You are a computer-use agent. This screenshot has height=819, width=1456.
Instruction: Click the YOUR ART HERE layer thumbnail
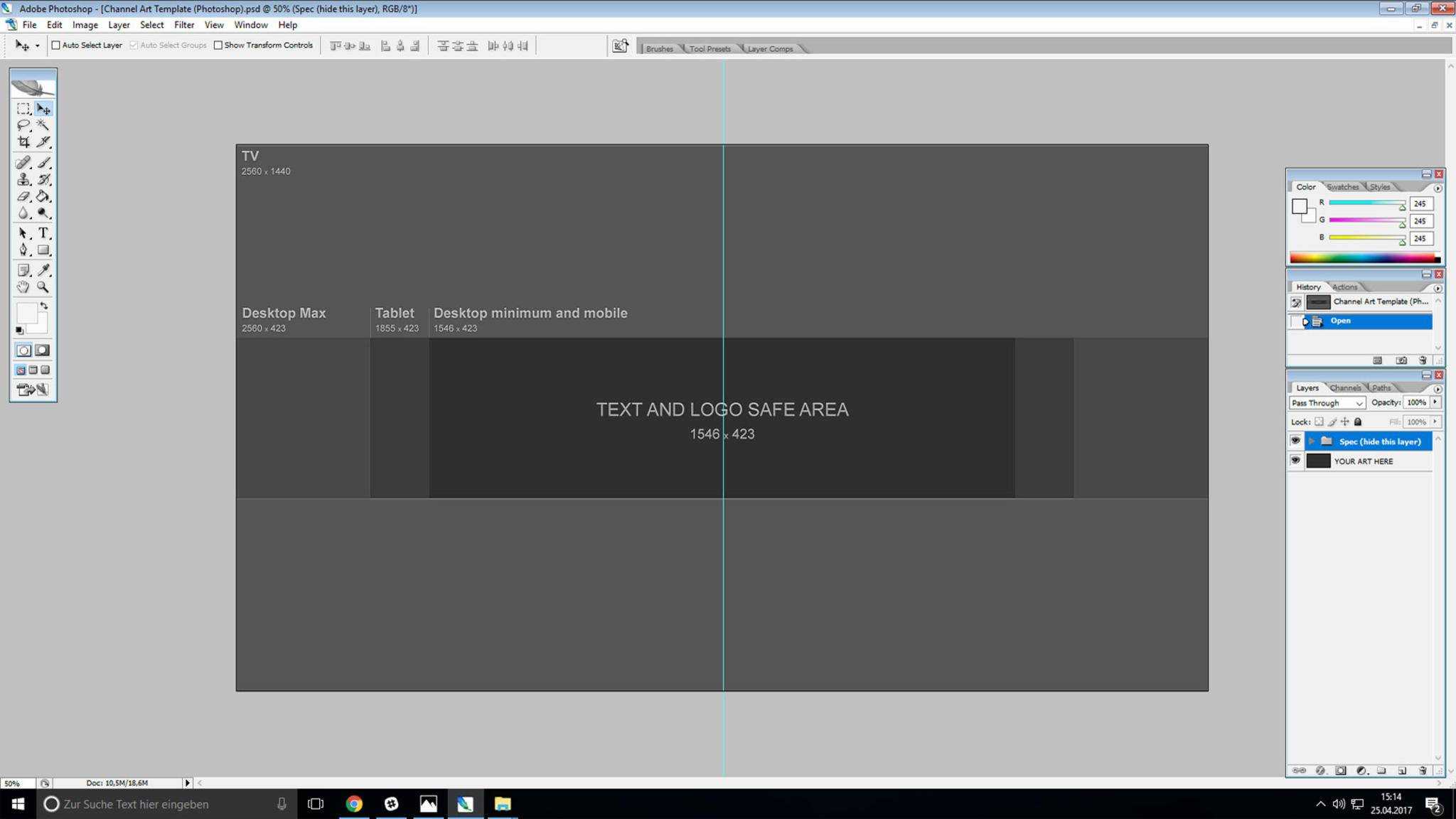[1318, 461]
